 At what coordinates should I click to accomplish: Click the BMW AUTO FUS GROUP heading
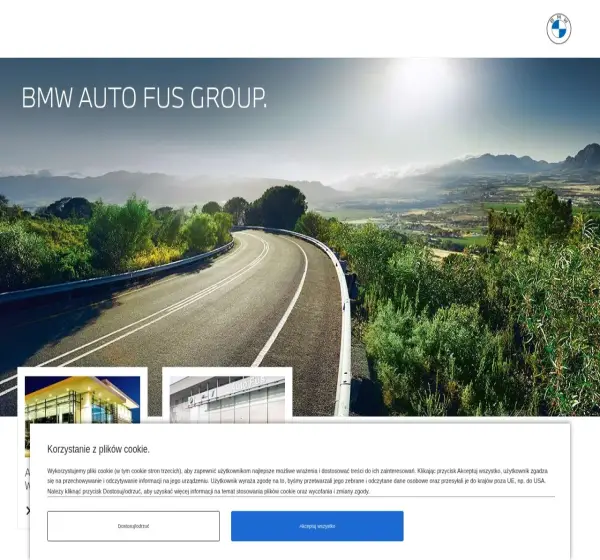144,98
